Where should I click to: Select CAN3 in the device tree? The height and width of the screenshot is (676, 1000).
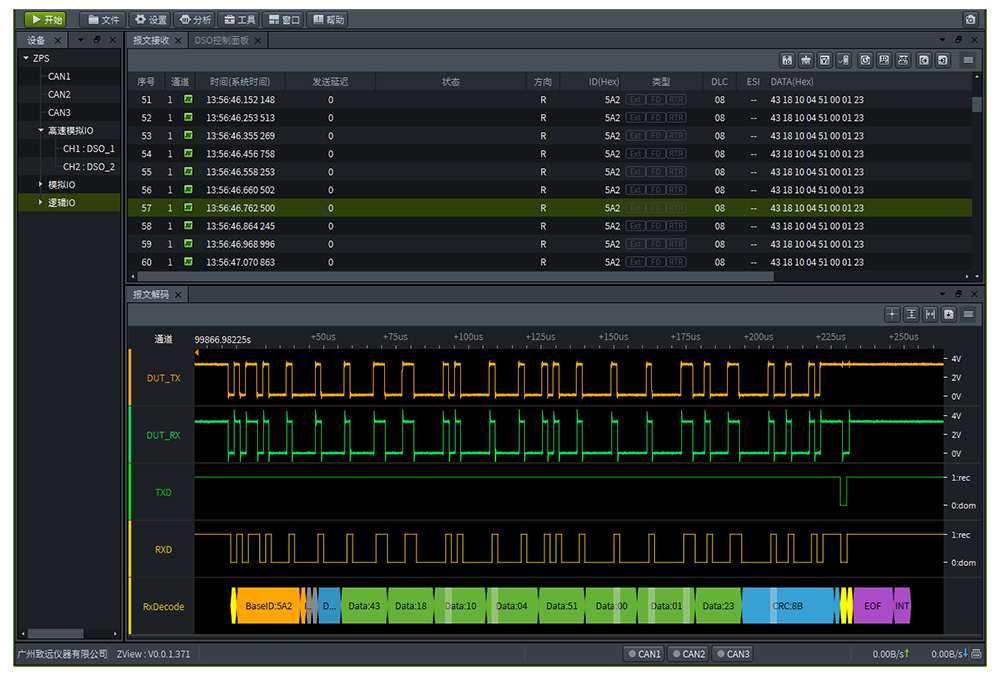pos(59,112)
